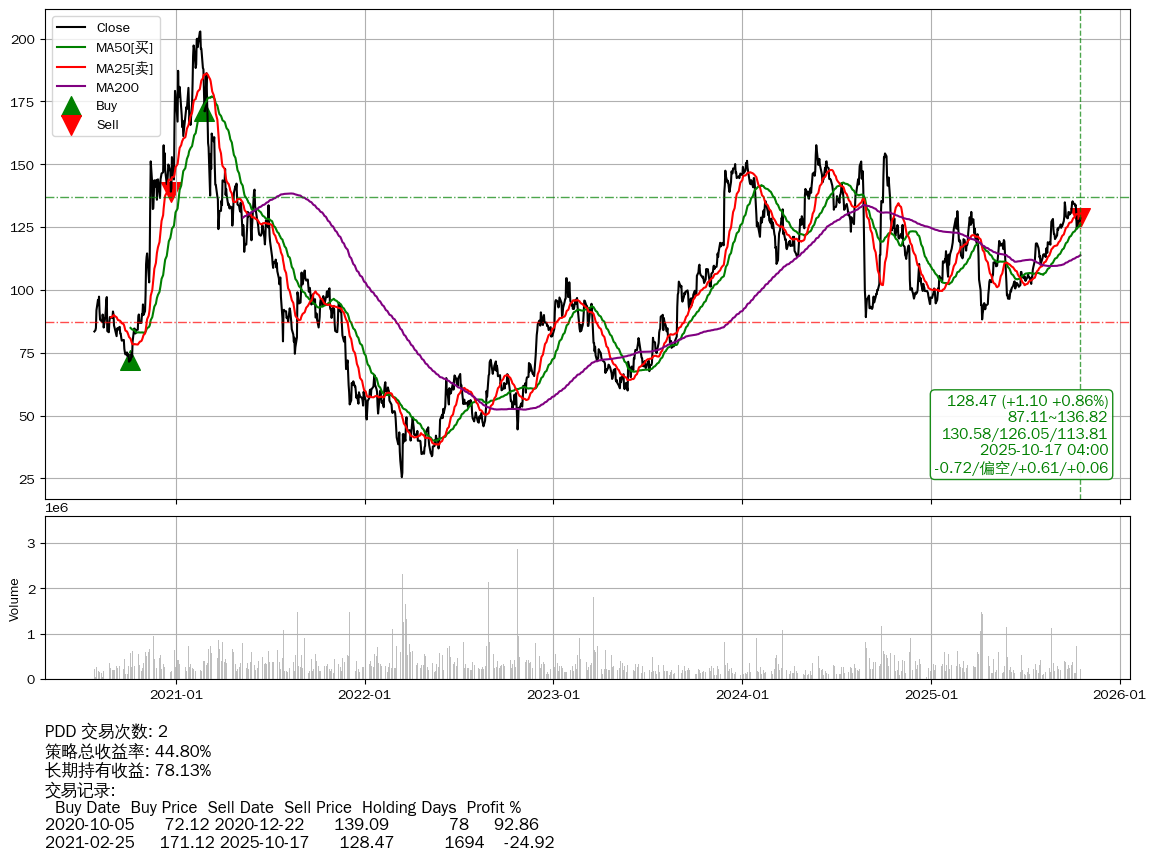Select the MA50[买] legend label

pyautogui.click(x=124, y=48)
